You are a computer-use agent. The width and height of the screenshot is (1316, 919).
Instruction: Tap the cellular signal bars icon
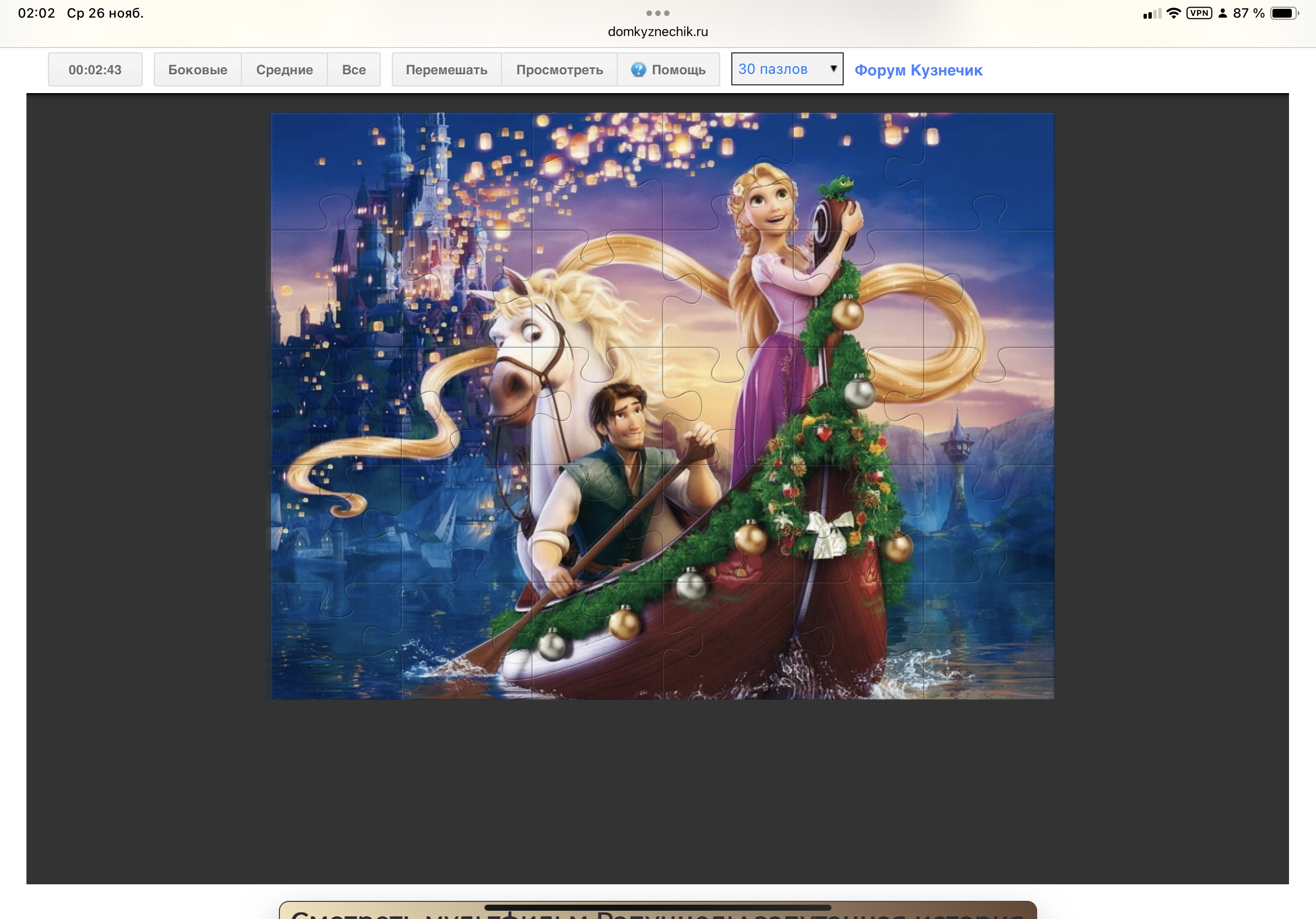click(1152, 14)
